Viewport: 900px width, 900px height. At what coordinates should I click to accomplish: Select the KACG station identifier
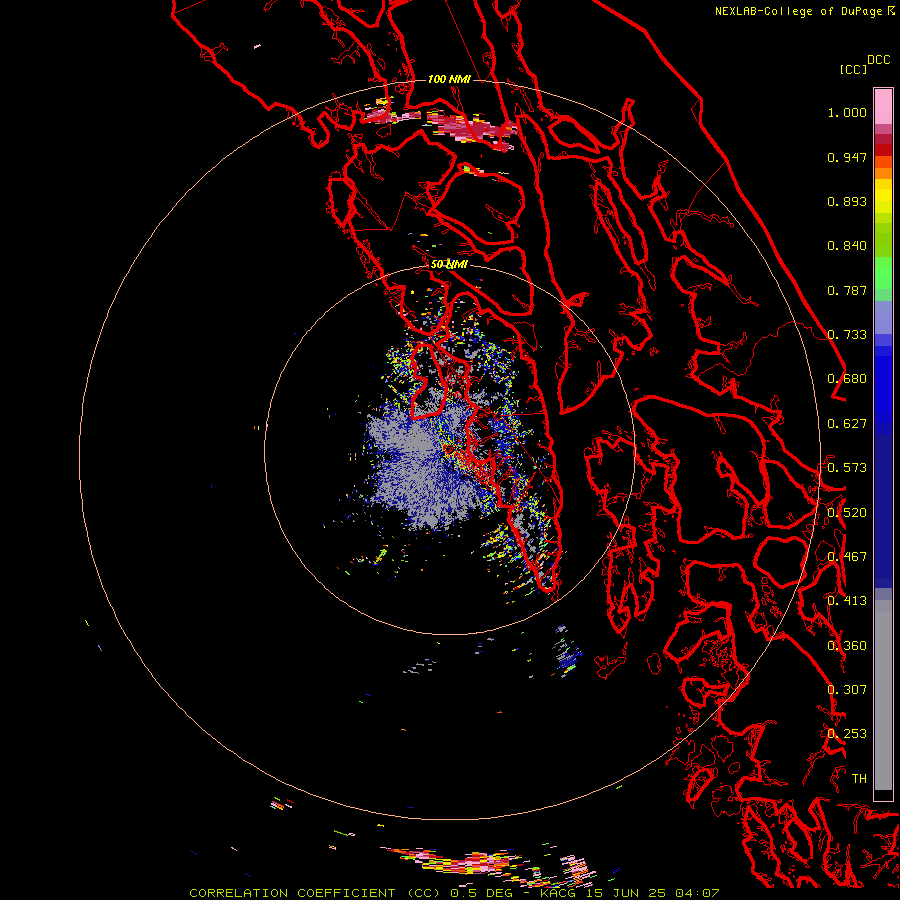point(557,893)
